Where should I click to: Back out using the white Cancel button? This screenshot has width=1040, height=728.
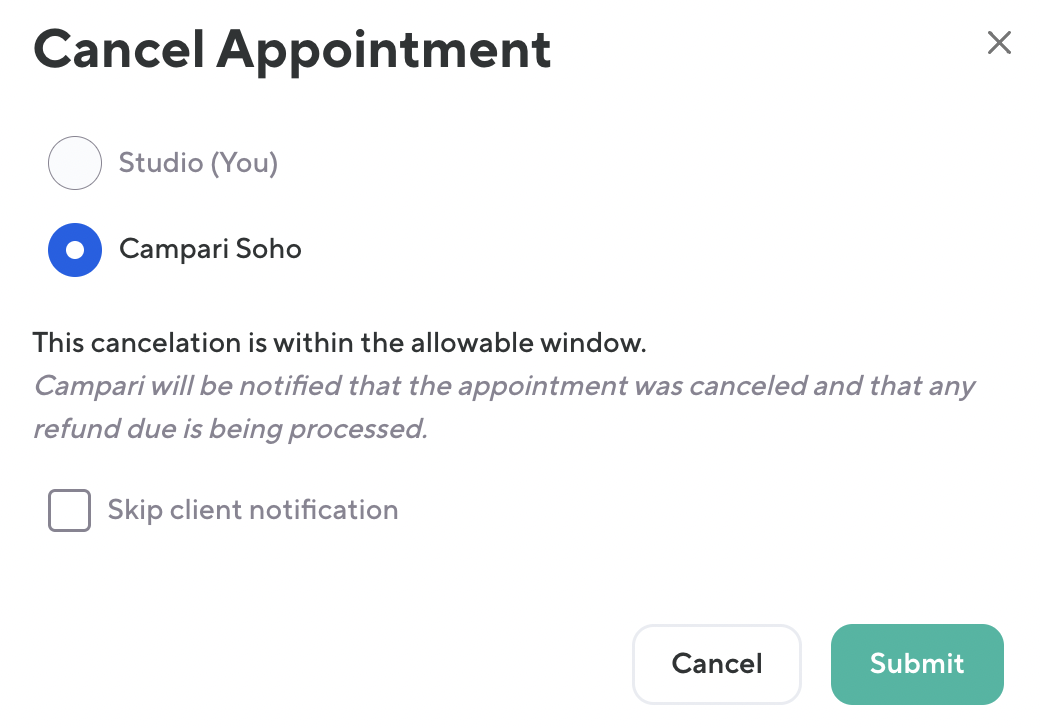pos(716,664)
